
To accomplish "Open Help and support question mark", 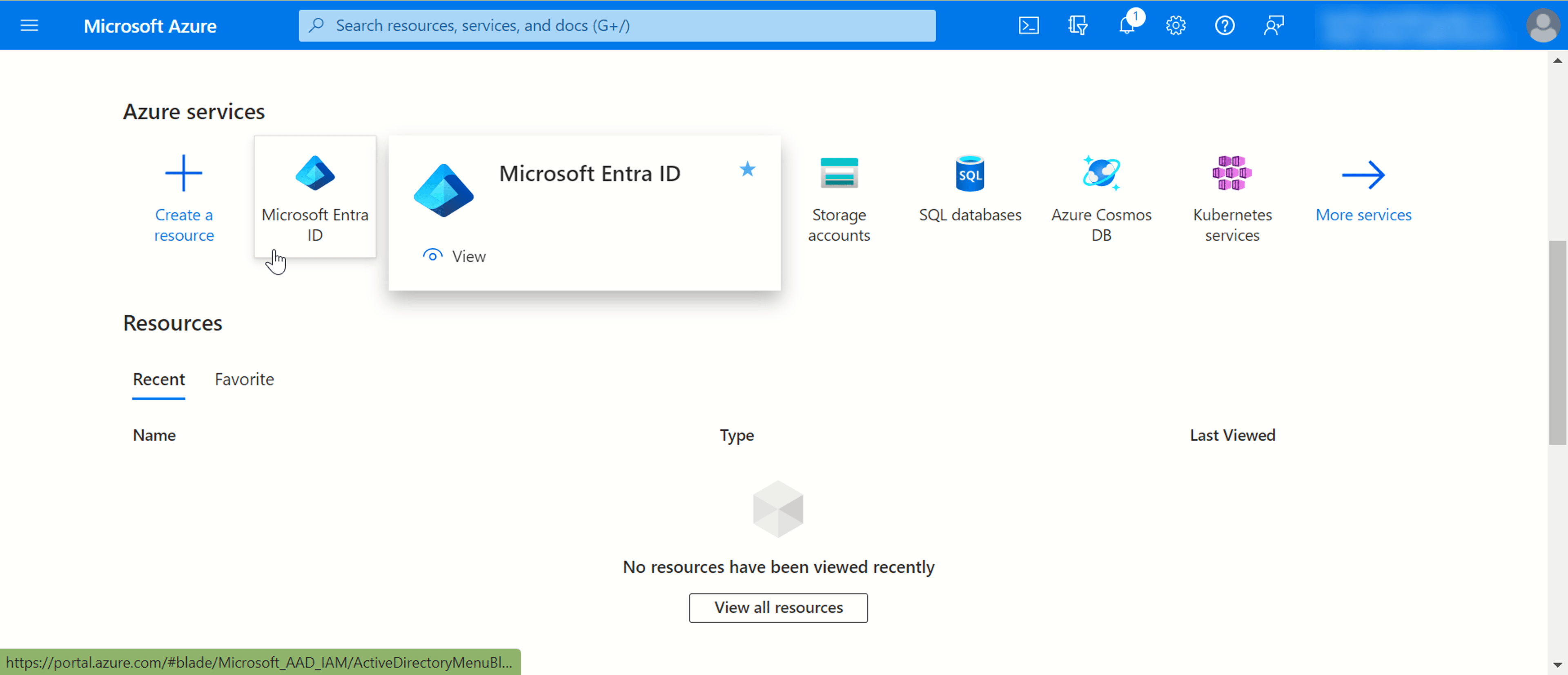I will click(x=1224, y=26).
